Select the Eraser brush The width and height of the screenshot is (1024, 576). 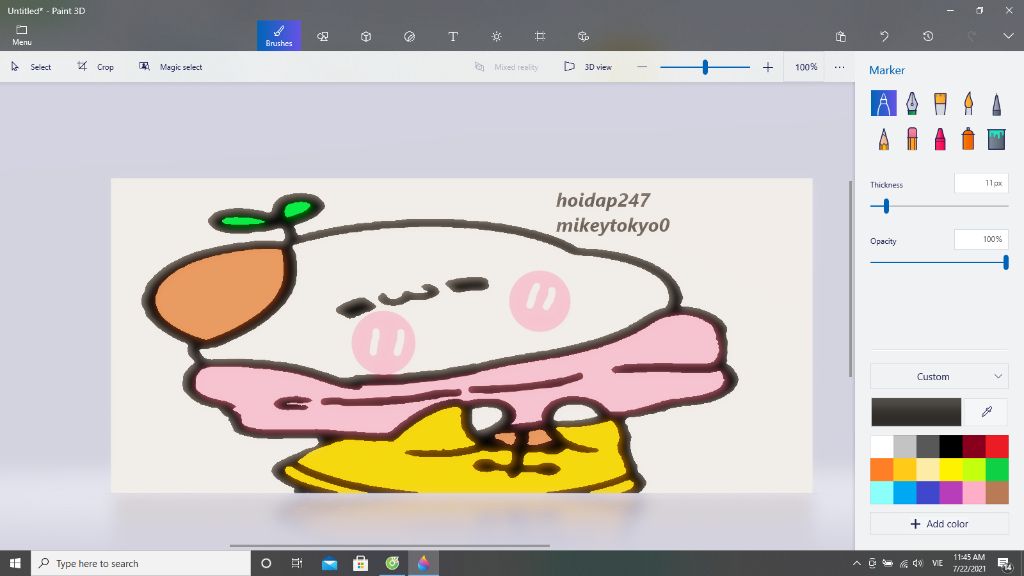tap(912, 138)
